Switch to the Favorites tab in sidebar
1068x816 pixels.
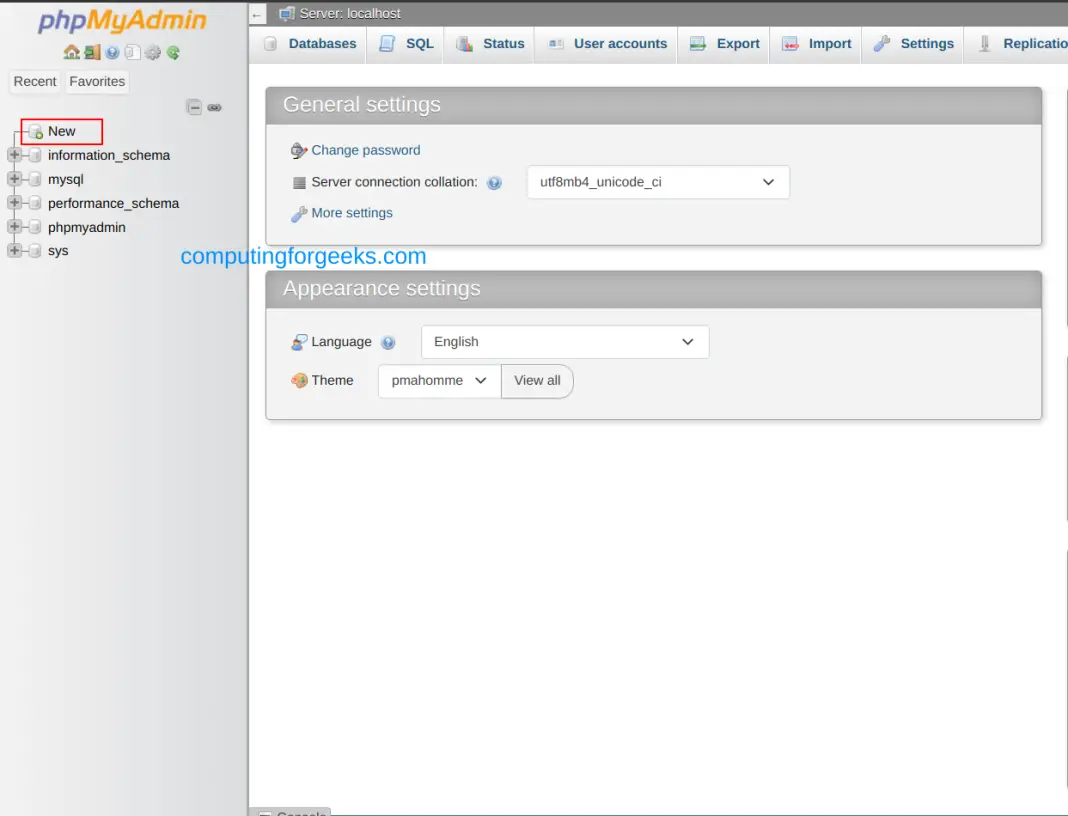point(96,81)
